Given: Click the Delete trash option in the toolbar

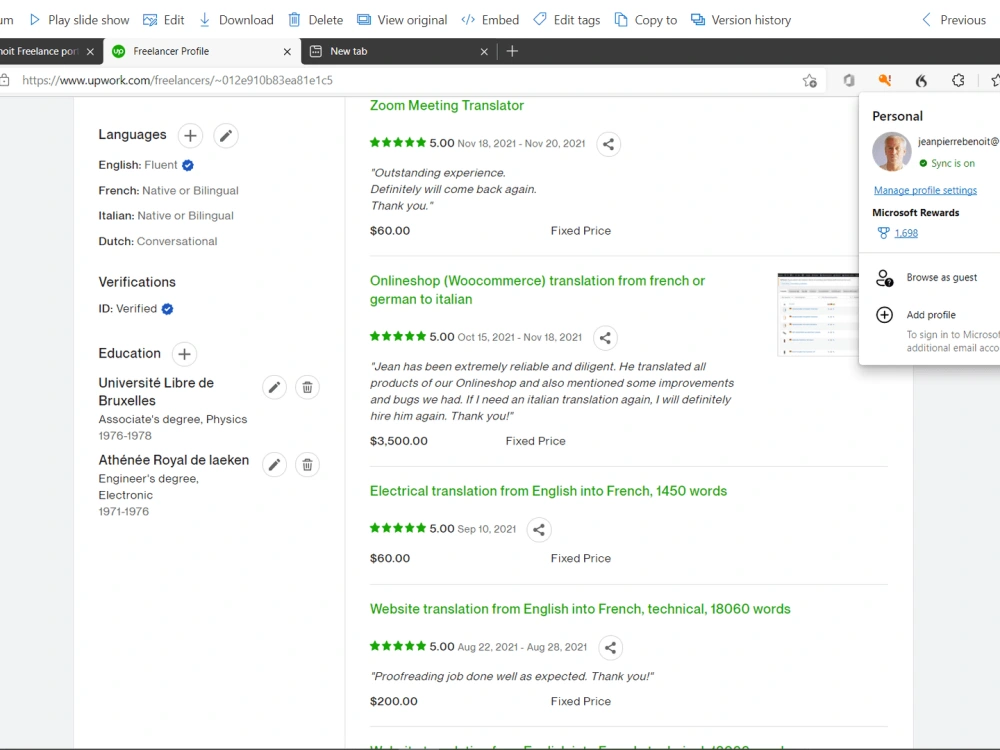Looking at the screenshot, I should pos(316,20).
